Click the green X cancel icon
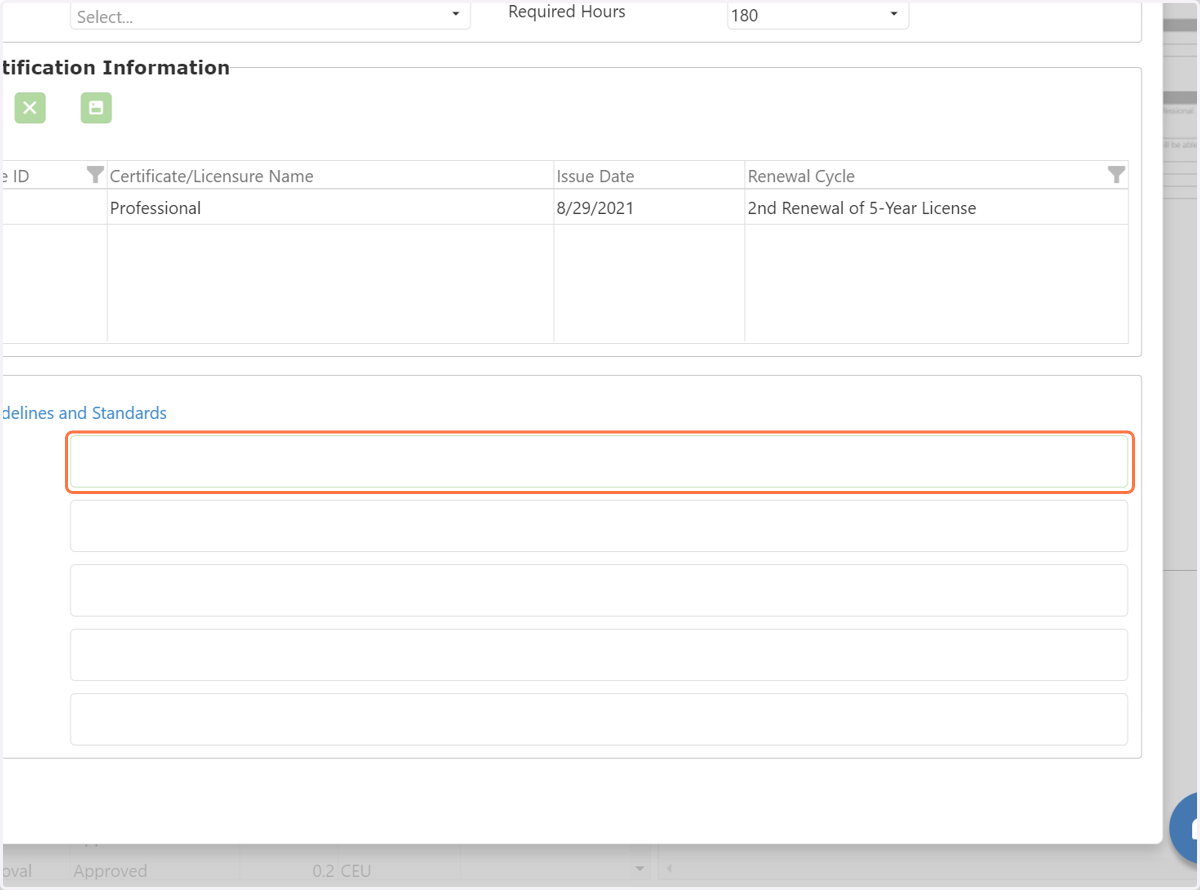1200x890 pixels. tap(30, 108)
